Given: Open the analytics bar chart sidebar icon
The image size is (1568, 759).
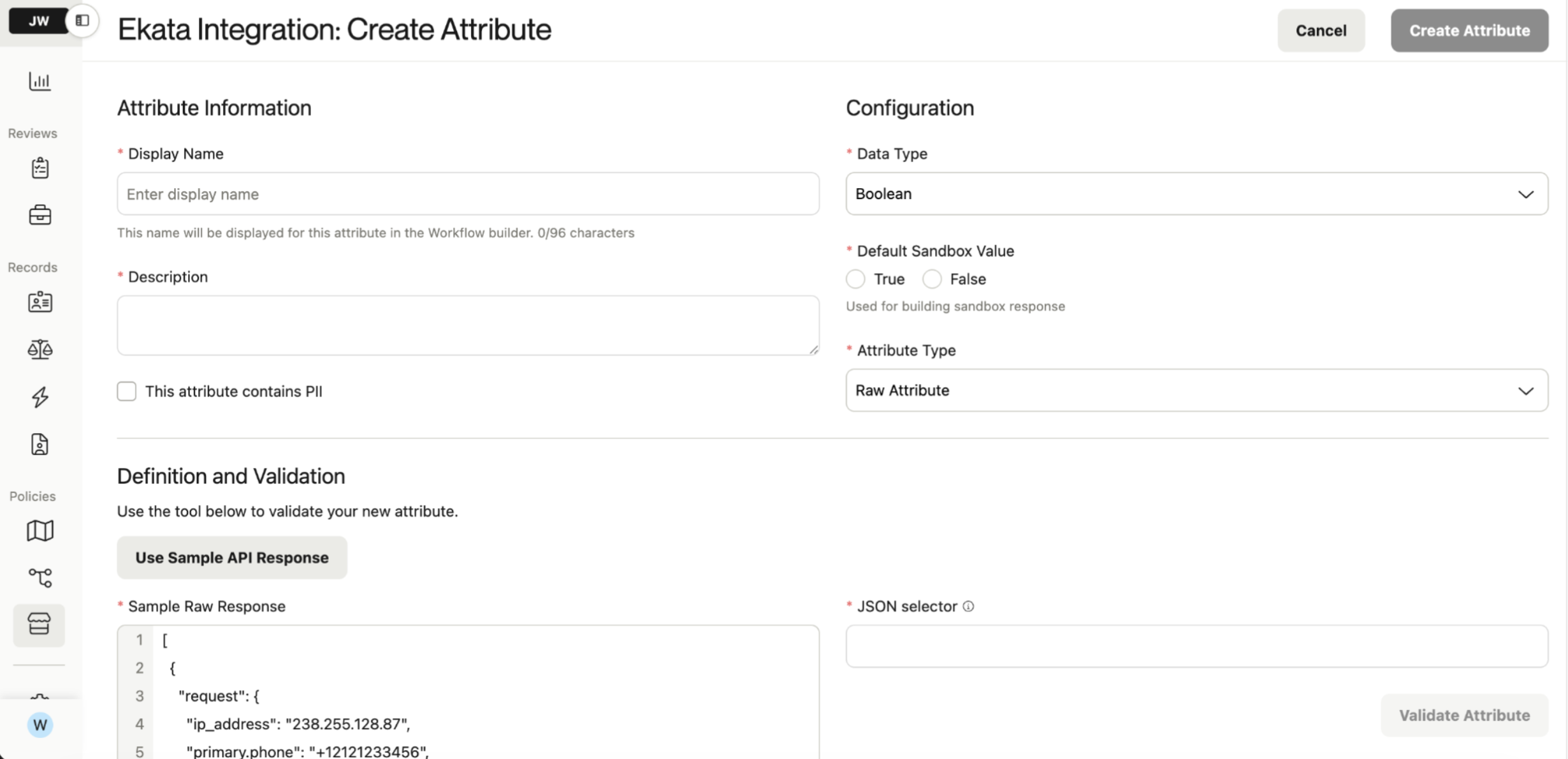Looking at the screenshot, I should coord(40,81).
